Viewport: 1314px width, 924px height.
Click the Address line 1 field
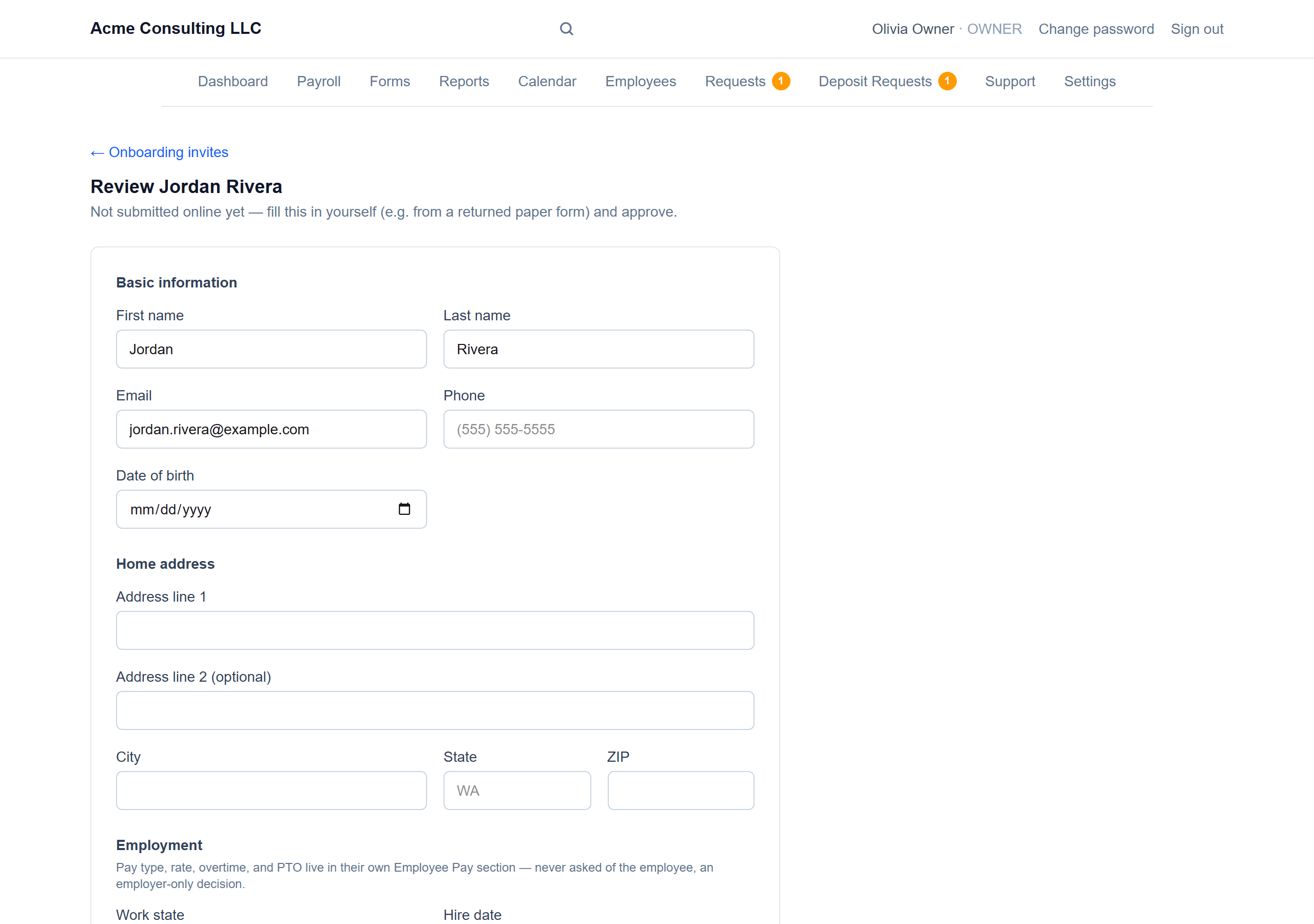coord(435,630)
